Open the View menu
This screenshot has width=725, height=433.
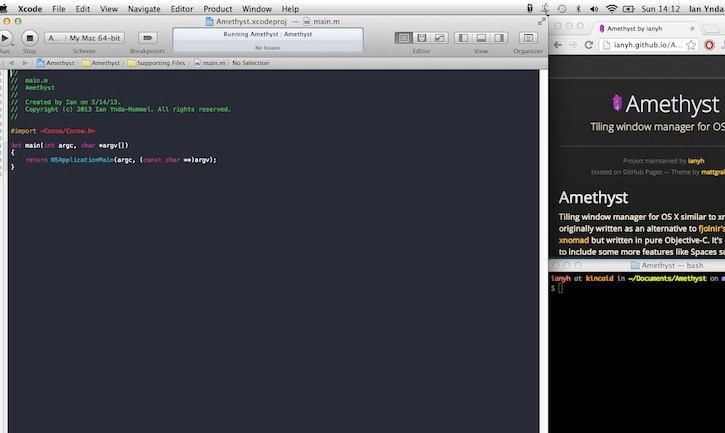tap(109, 9)
